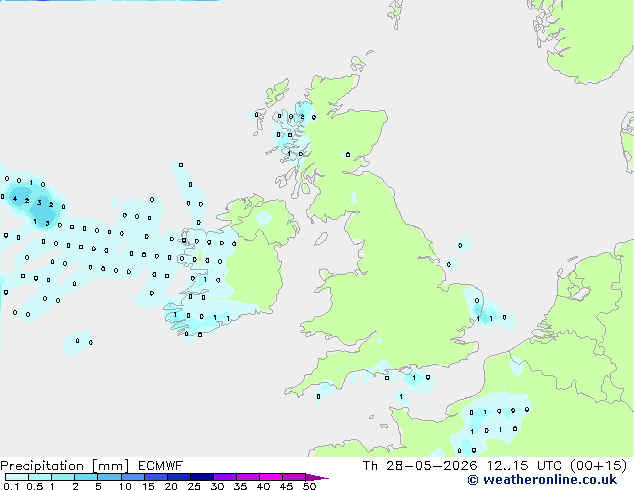Click the purple arrow tip above 50
This screenshot has height=490, width=634.
[x=317, y=477]
